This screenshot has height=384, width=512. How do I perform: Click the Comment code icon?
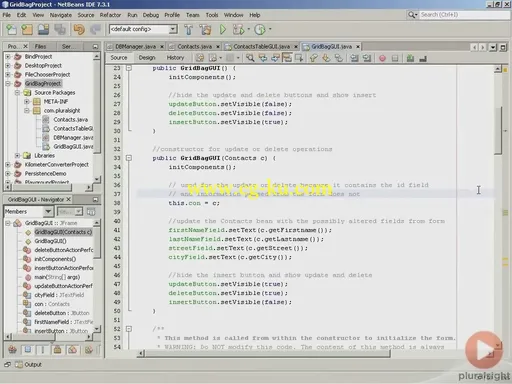[x=410, y=58]
